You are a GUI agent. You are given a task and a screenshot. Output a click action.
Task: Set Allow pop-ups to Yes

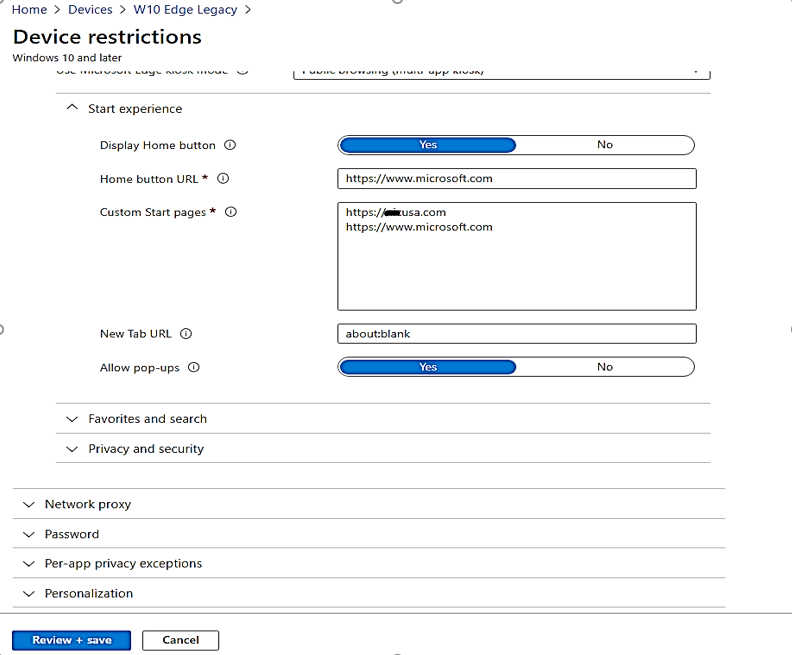[x=428, y=367]
